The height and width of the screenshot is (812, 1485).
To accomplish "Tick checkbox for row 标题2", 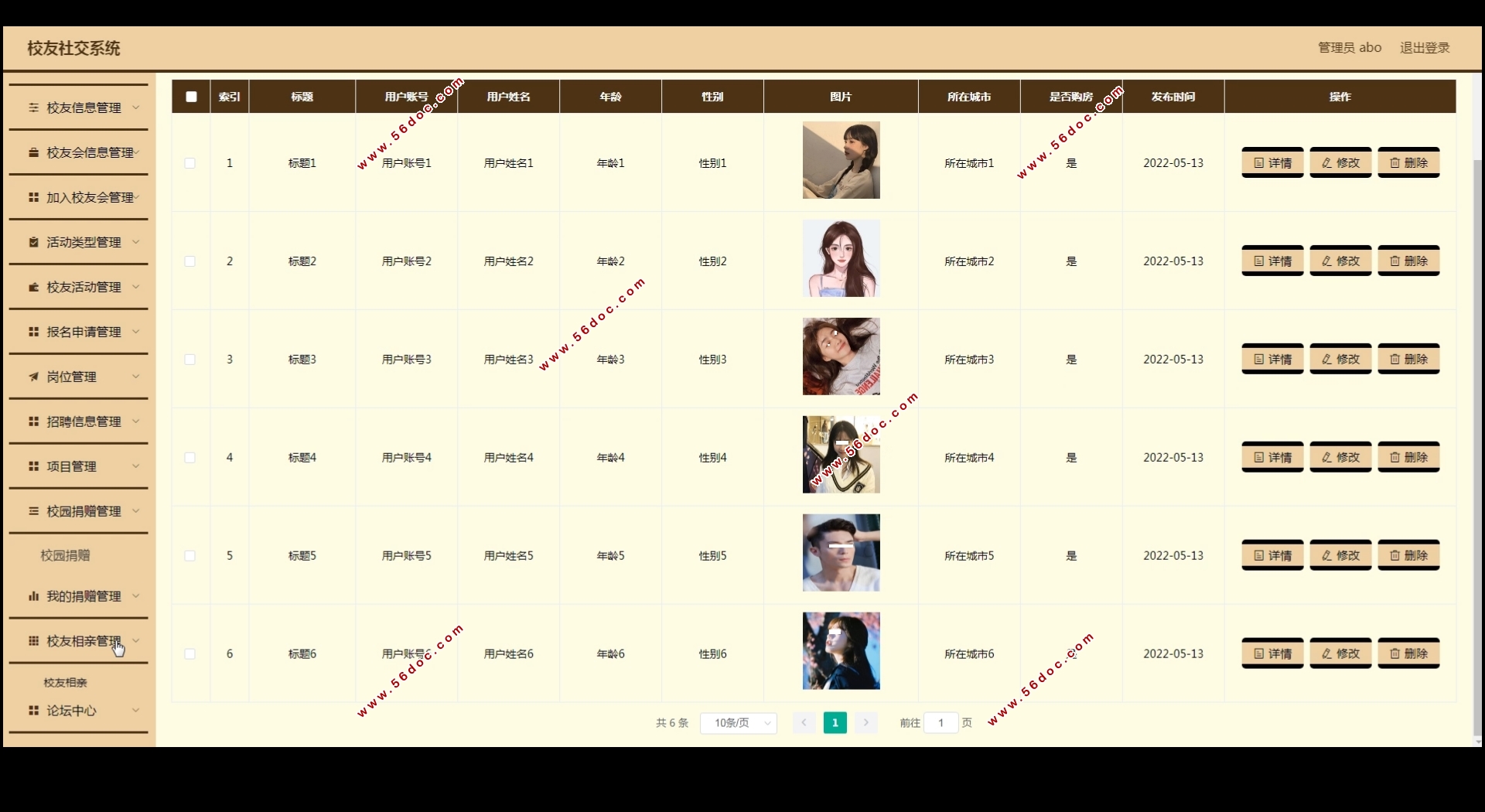I will pyautogui.click(x=189, y=261).
